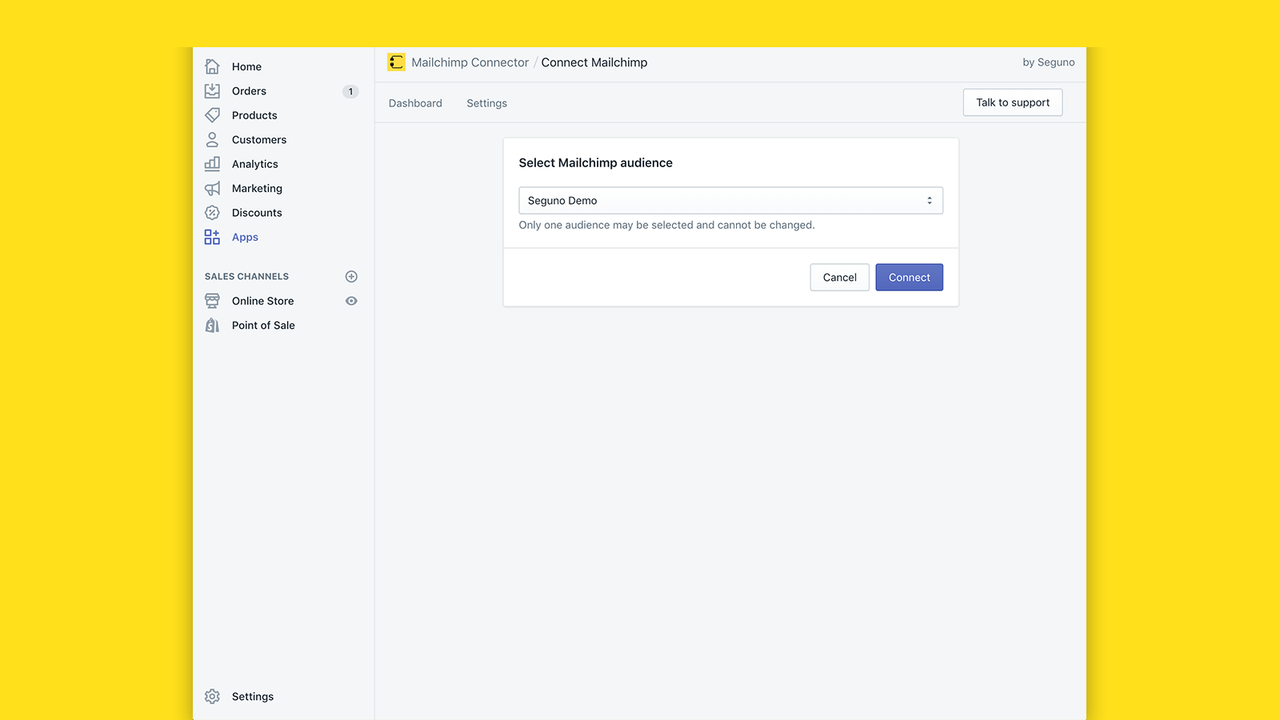Click the Customers person icon
The width and height of the screenshot is (1280, 720).
coord(212,140)
